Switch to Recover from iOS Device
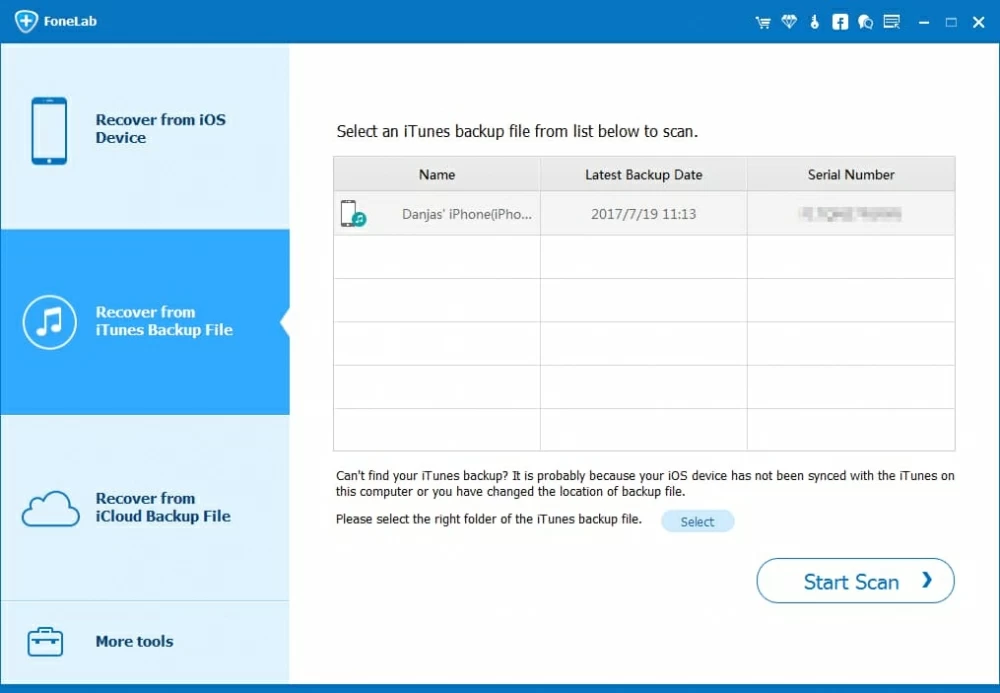1000x693 pixels. pos(145,136)
